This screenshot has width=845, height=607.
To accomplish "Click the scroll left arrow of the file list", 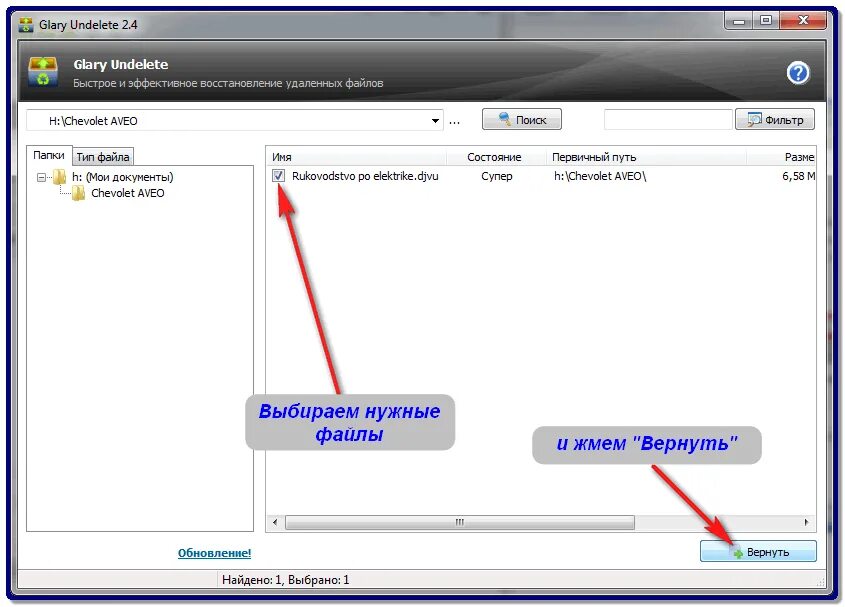I will pos(275,522).
